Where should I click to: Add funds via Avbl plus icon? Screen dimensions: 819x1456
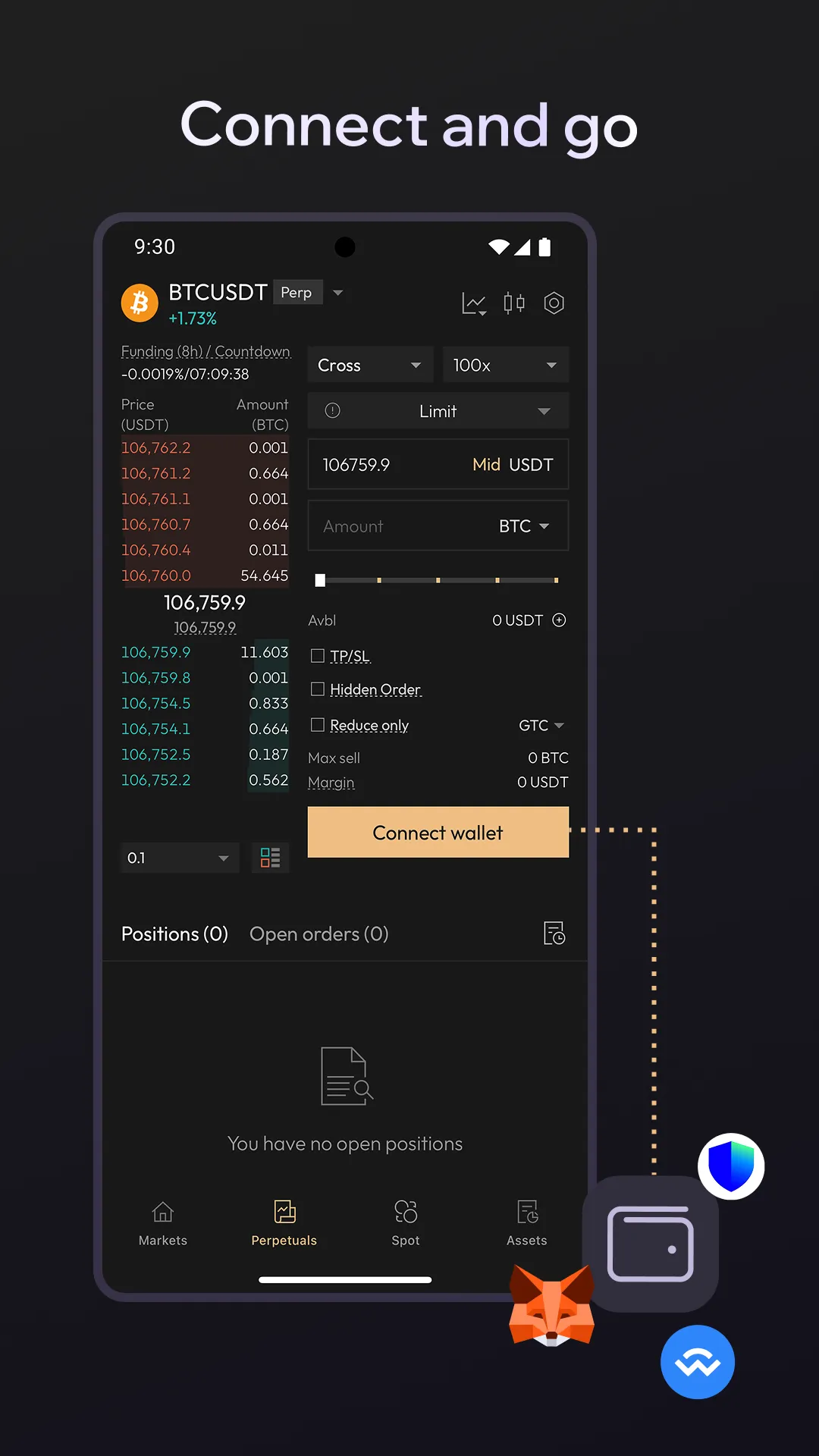click(x=559, y=620)
